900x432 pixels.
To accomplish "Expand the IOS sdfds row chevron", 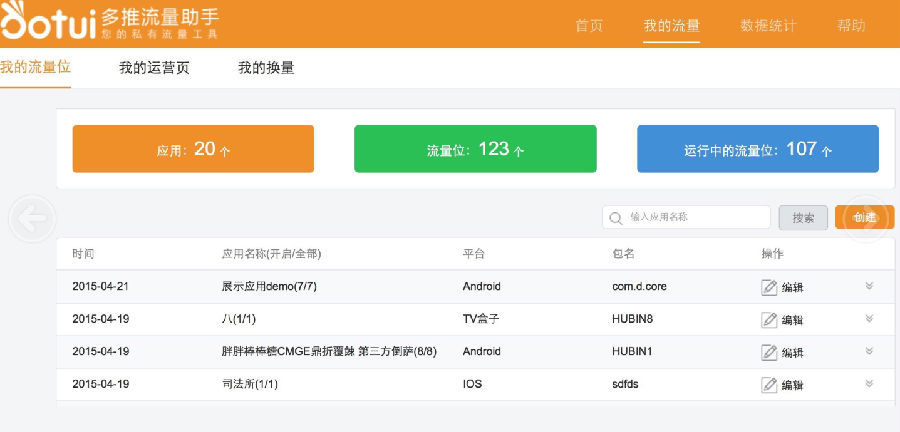I will (869, 384).
